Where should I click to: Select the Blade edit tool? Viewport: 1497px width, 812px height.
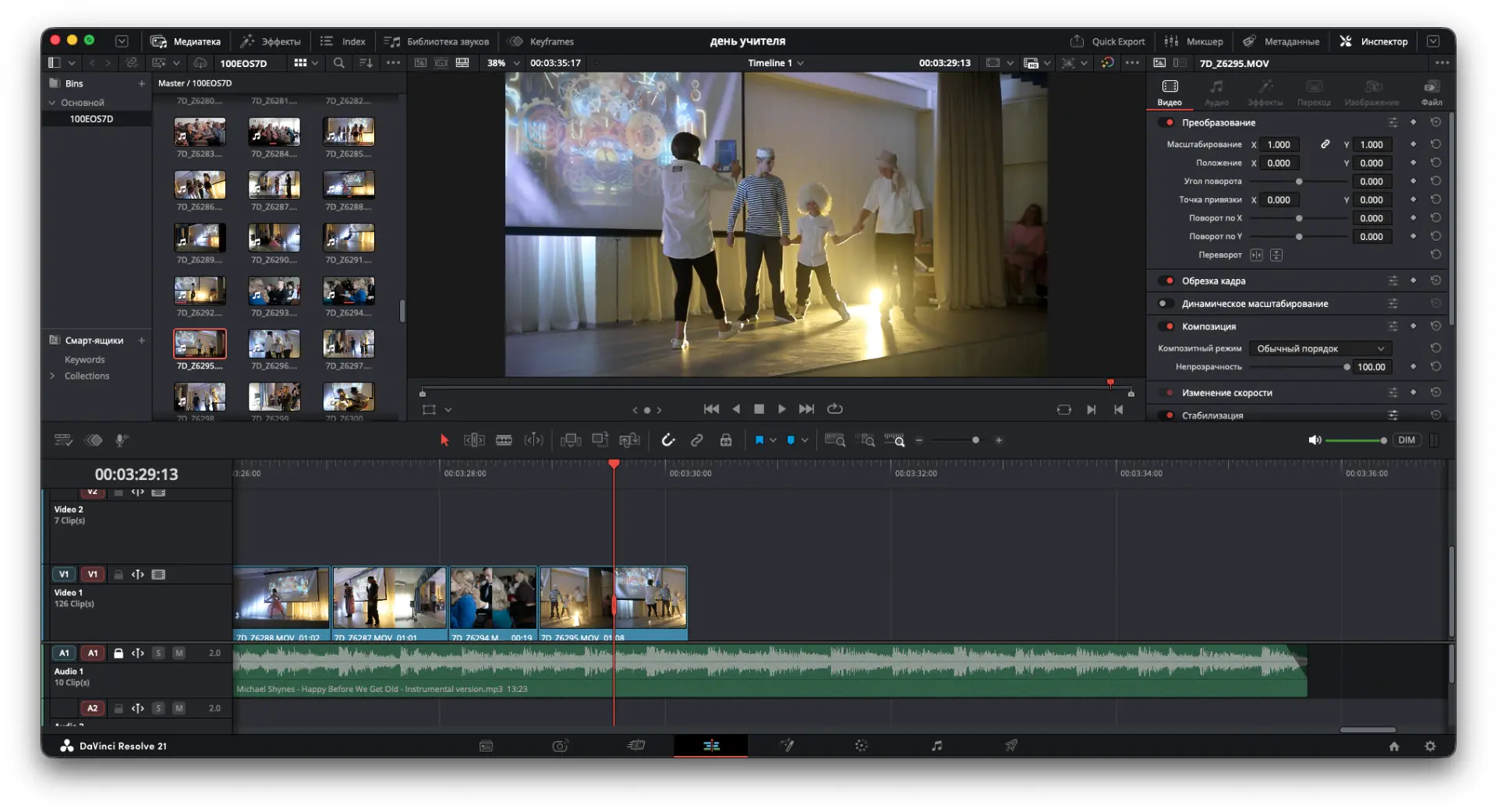[504, 440]
